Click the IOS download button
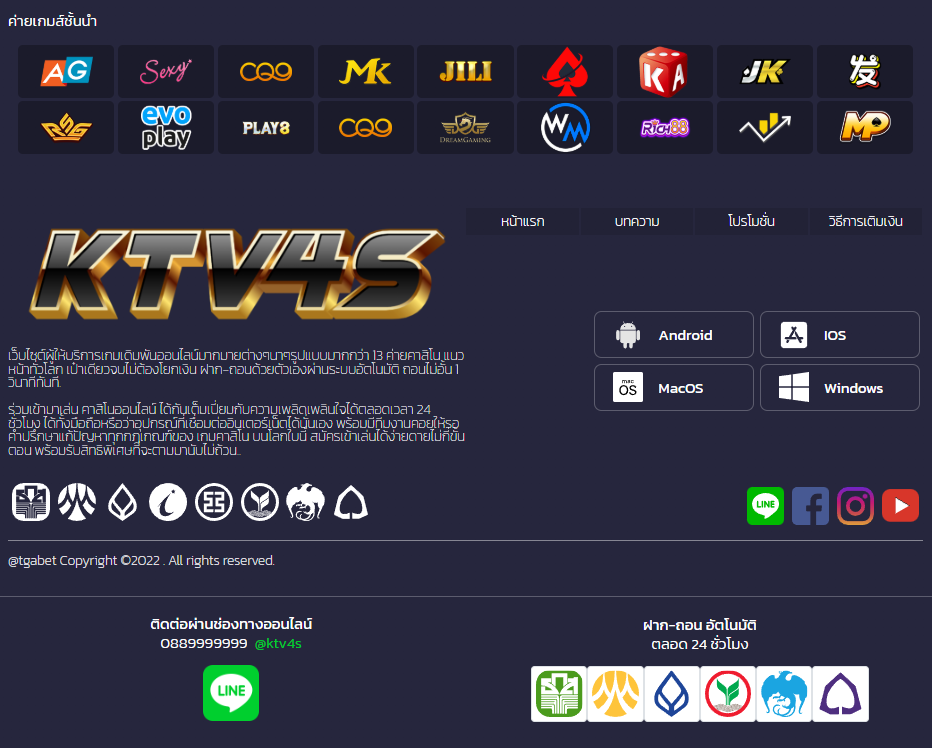This screenshot has height=748, width=932. pyautogui.click(x=840, y=335)
